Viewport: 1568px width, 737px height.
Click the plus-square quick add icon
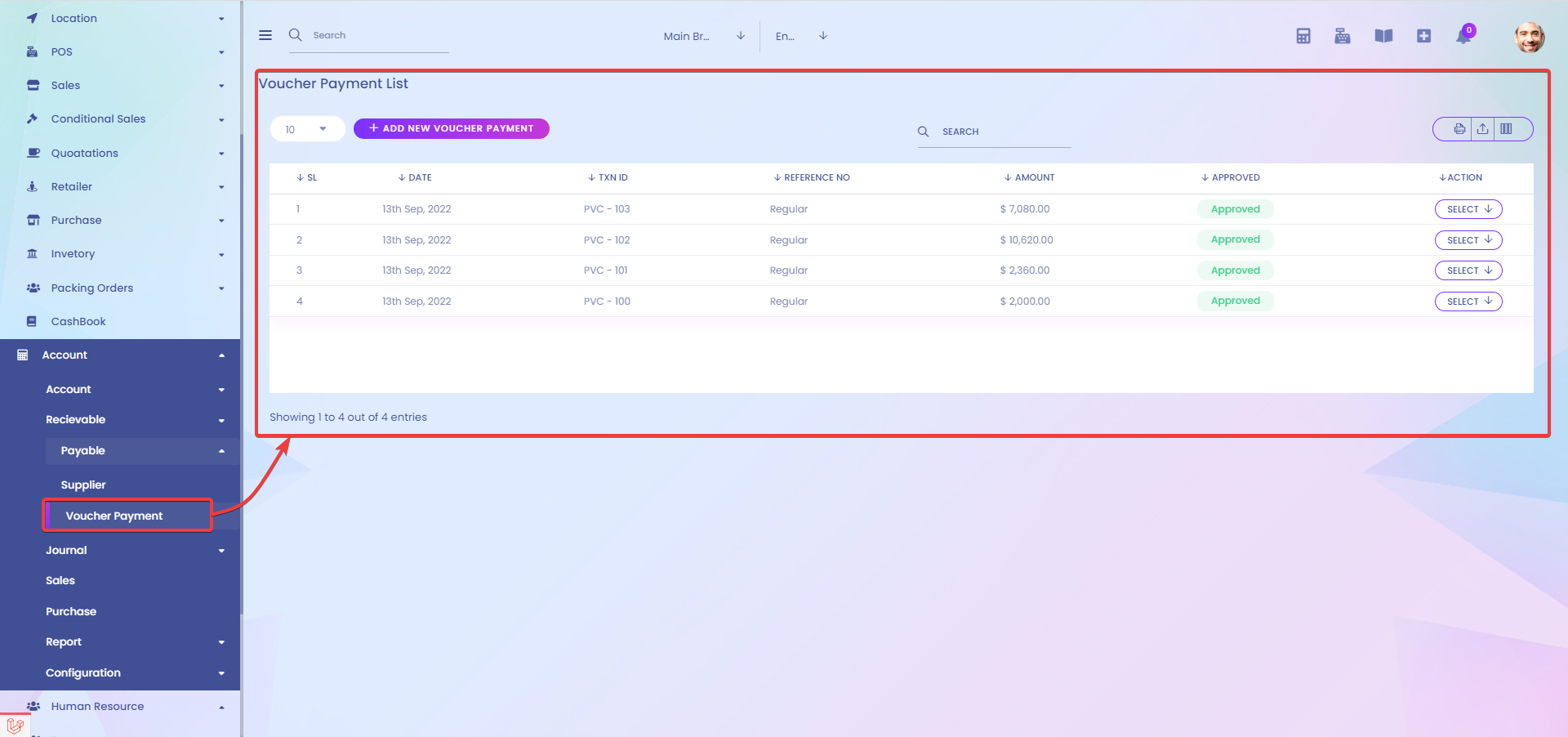click(1423, 36)
